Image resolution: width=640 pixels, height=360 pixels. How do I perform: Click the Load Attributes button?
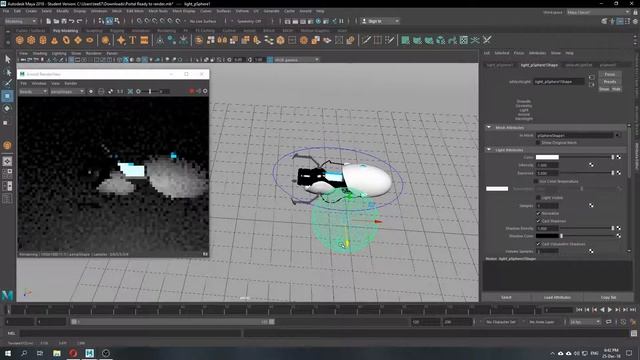pyautogui.click(x=557, y=297)
